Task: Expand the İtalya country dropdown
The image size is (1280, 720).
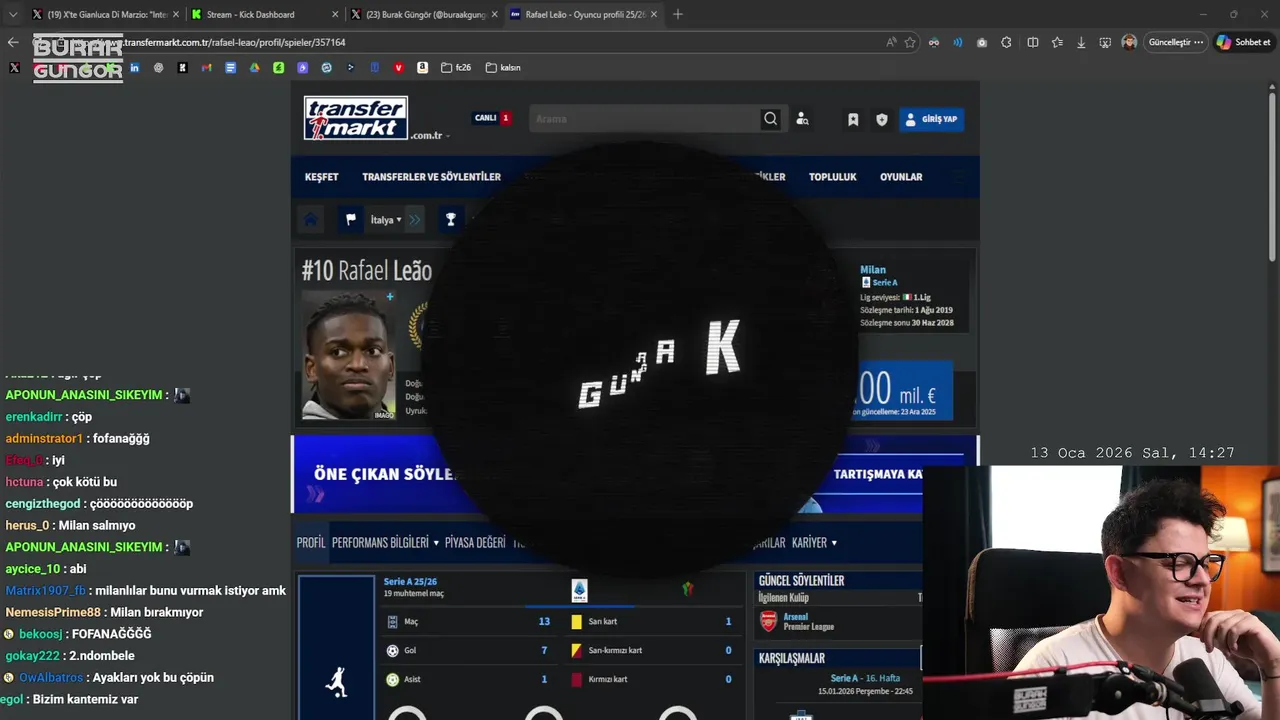Action: (x=386, y=220)
